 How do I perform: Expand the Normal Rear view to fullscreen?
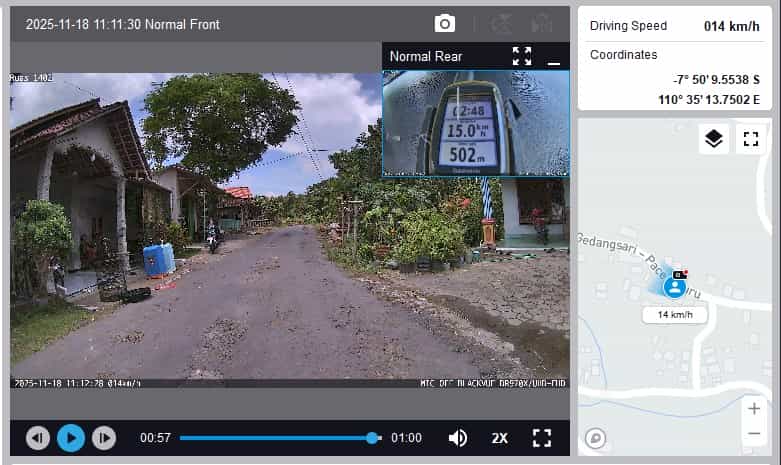(522, 56)
